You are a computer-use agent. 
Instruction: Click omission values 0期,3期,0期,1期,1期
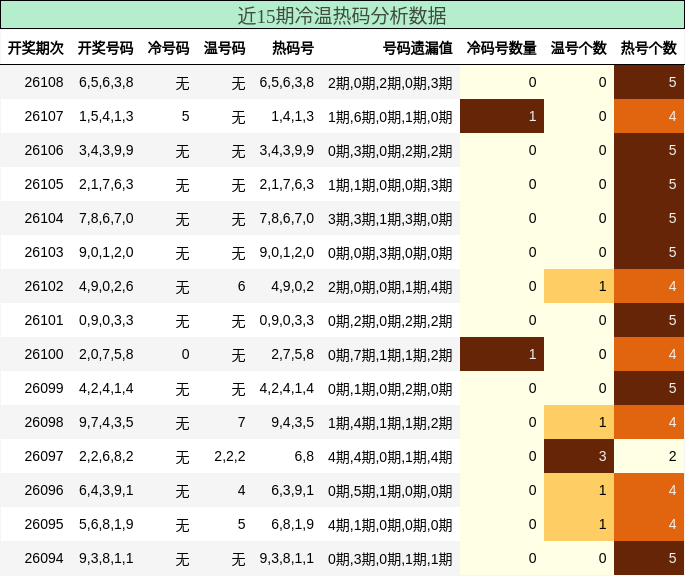390,559
